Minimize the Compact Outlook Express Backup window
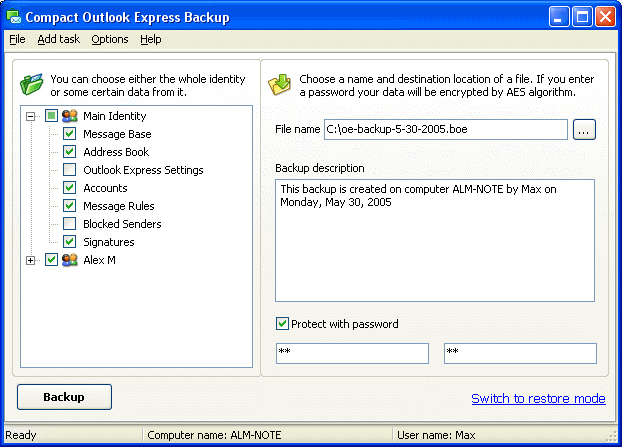The width and height of the screenshot is (622, 447). [x=559, y=17]
